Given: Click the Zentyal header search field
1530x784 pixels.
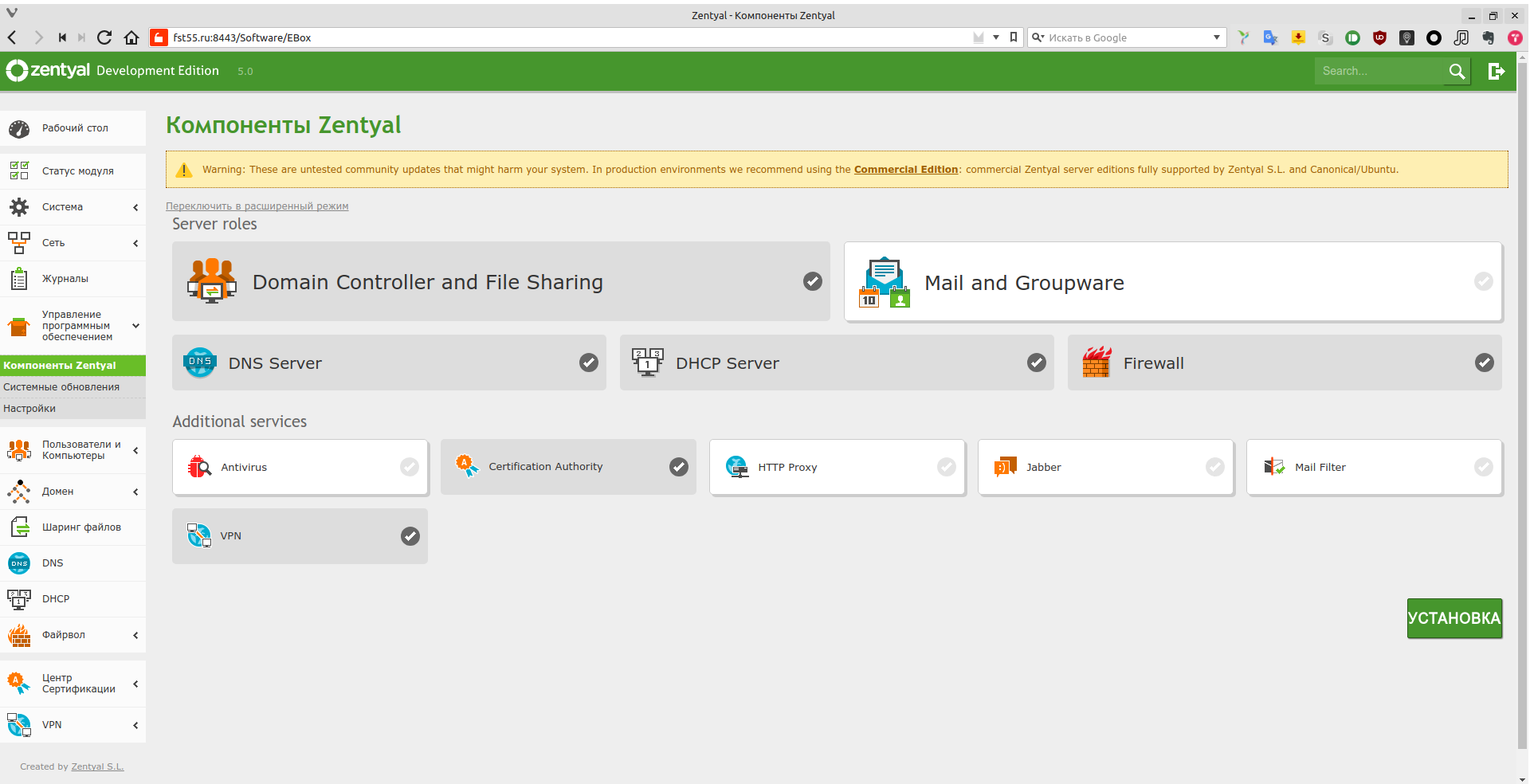Looking at the screenshot, I should pyautogui.click(x=1381, y=71).
